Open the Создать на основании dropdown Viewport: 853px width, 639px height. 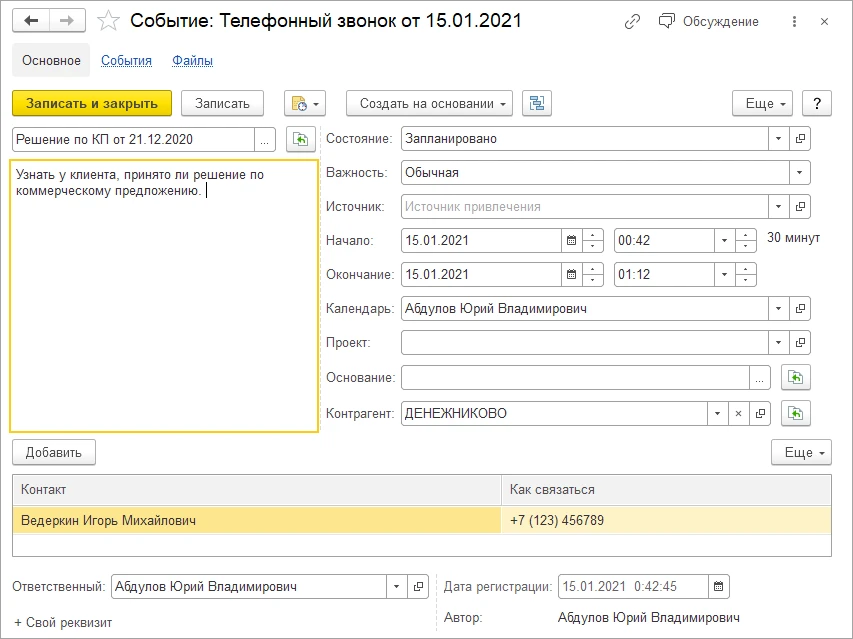click(x=429, y=103)
